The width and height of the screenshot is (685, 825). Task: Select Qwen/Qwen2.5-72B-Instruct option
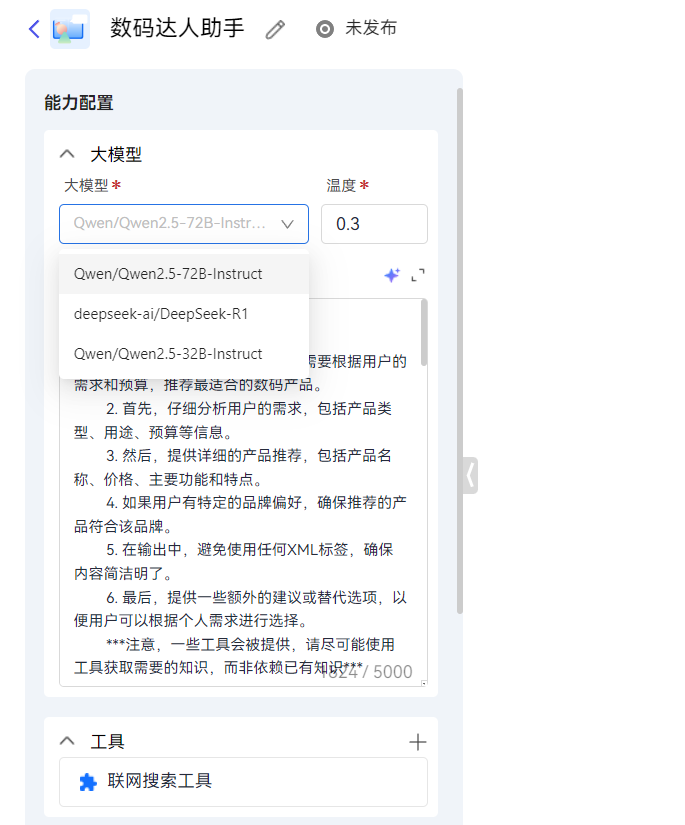coord(184,274)
